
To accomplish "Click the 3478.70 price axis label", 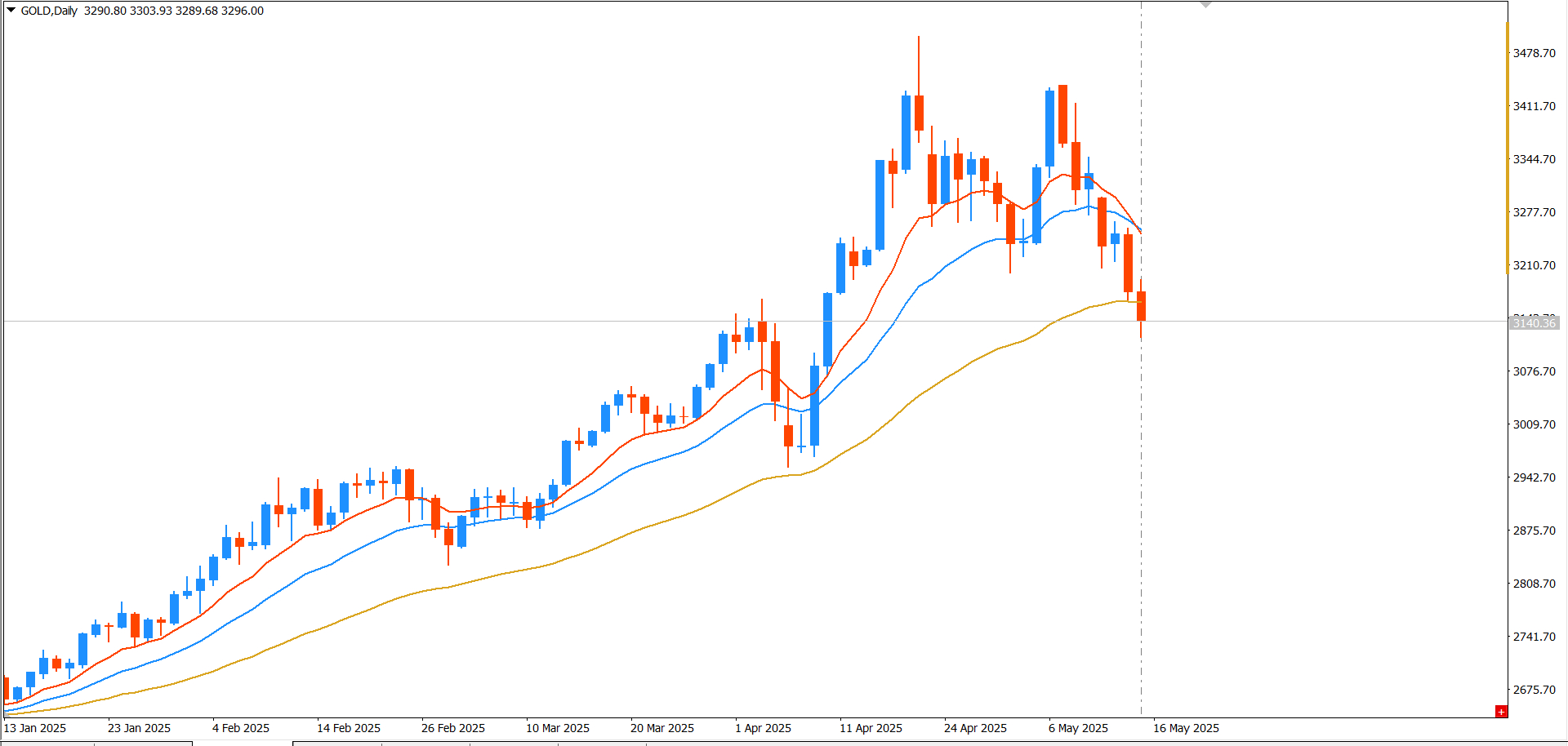I will [x=1535, y=53].
